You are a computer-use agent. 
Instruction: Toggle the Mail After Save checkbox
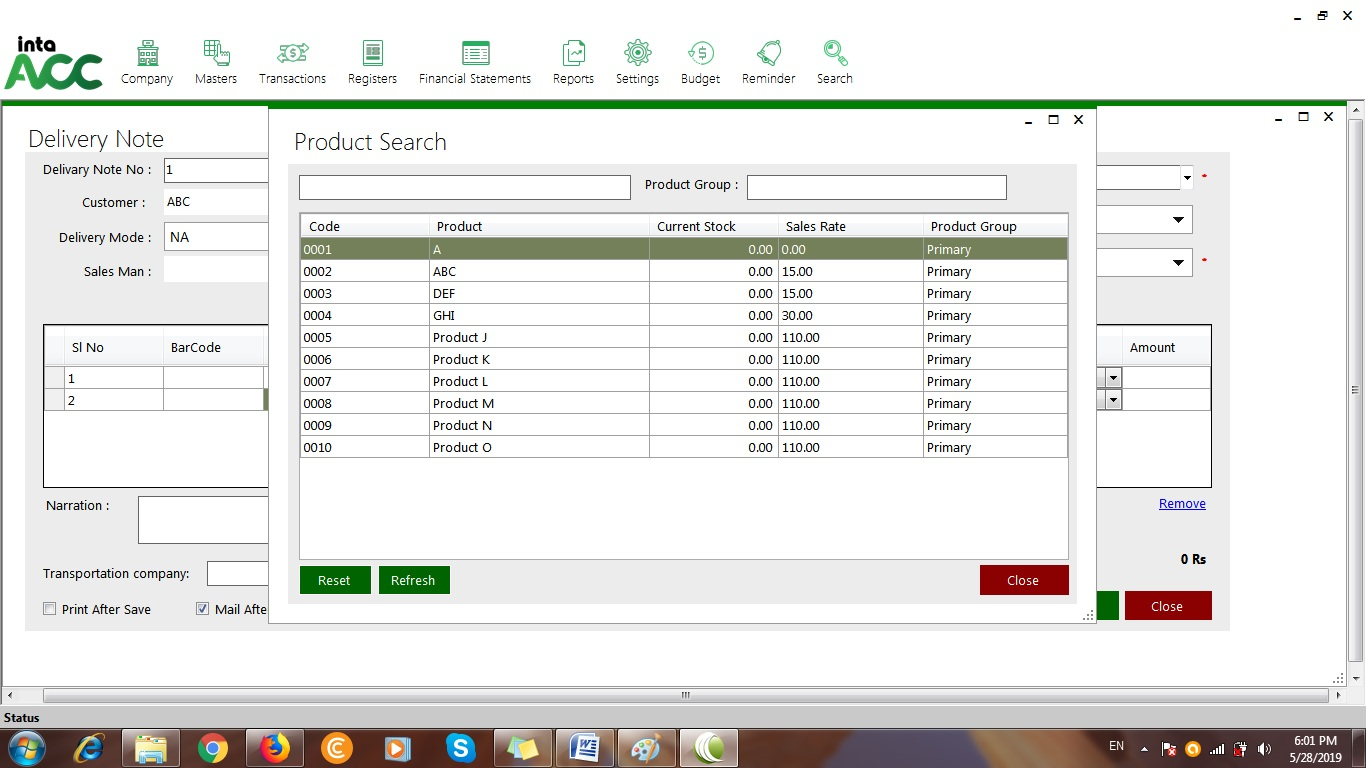click(x=203, y=609)
